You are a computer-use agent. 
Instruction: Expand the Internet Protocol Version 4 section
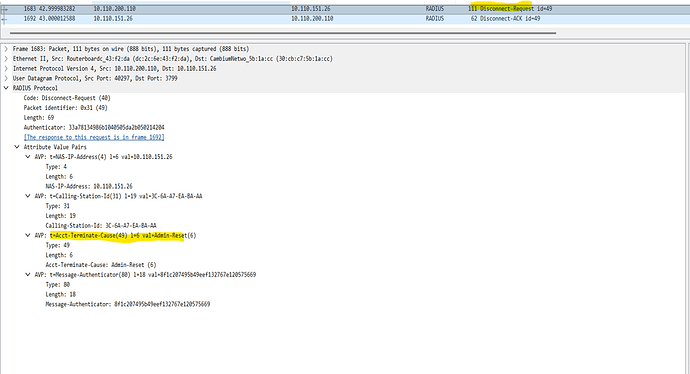(6, 68)
